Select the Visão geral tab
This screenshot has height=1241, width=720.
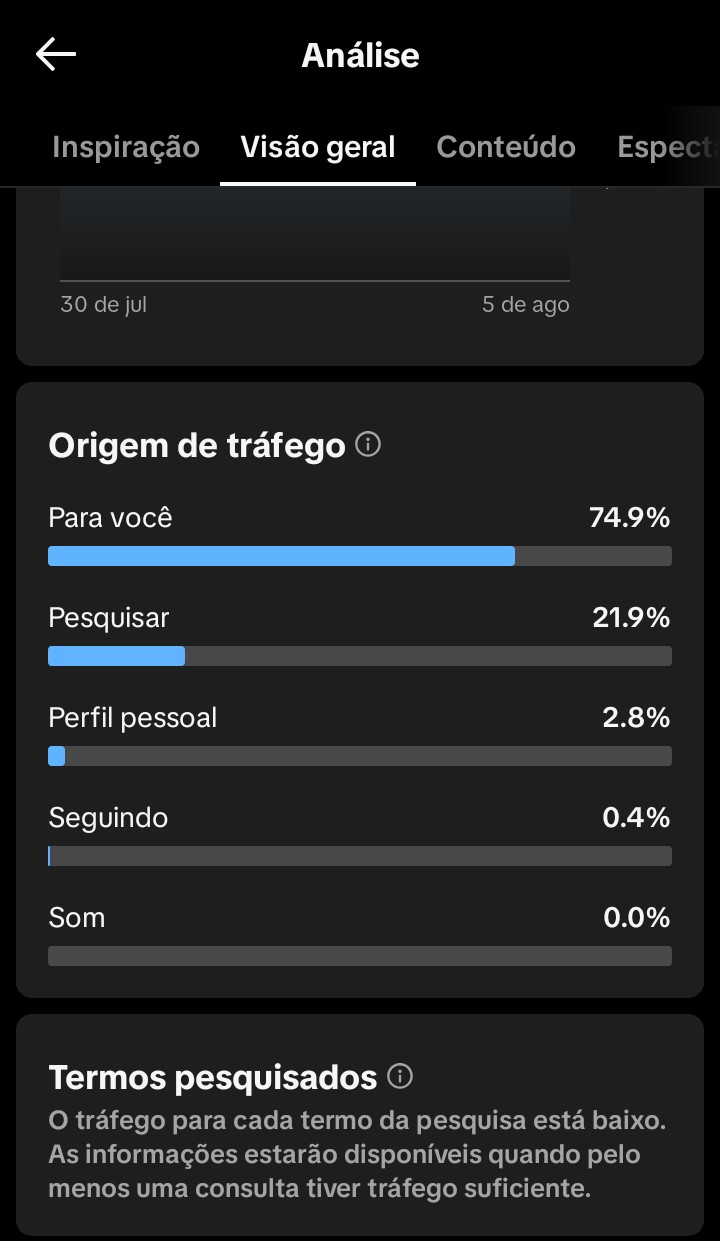tap(318, 147)
